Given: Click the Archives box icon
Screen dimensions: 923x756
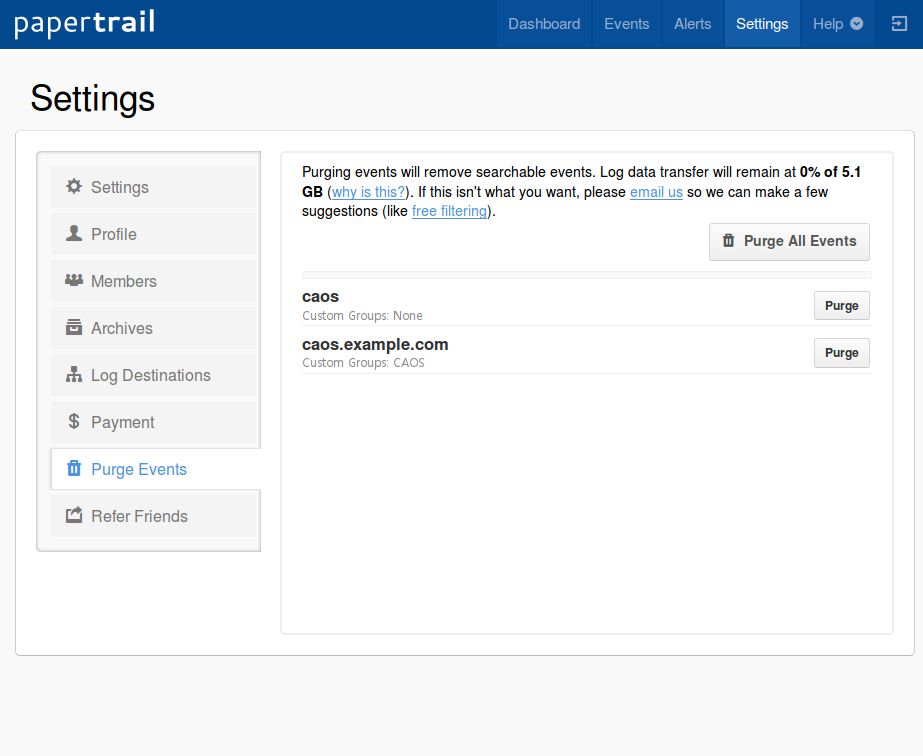Looking at the screenshot, I should tap(74, 328).
